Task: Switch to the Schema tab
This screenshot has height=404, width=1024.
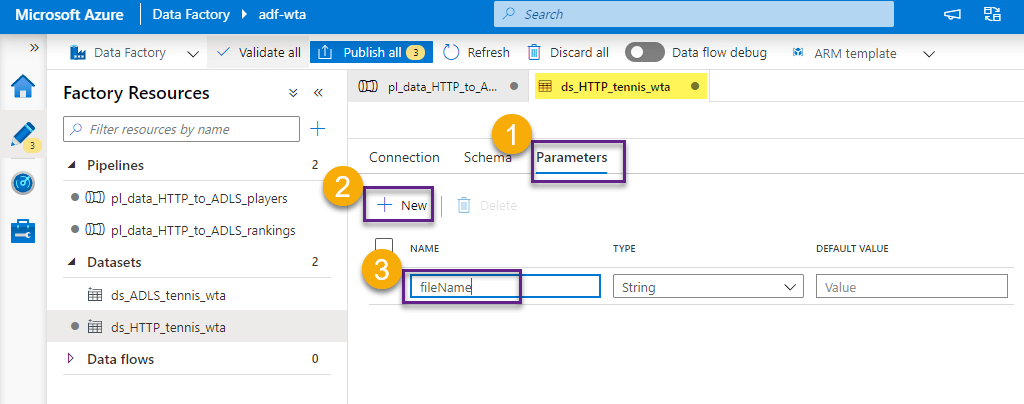Action: [x=487, y=157]
